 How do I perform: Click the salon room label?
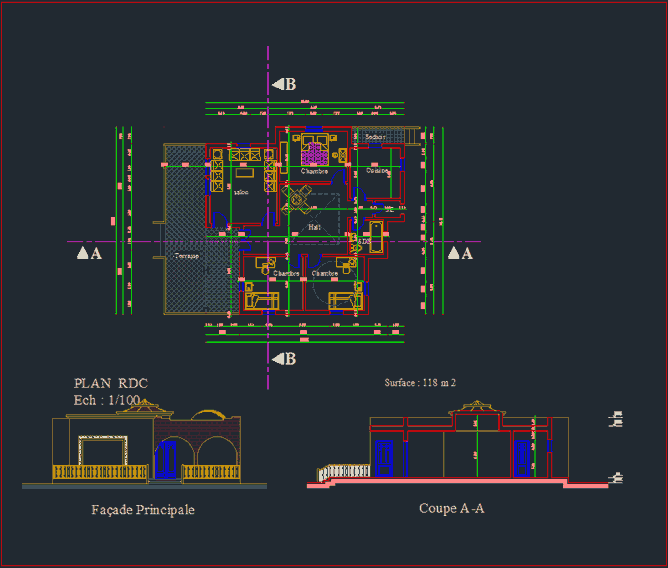point(241,193)
